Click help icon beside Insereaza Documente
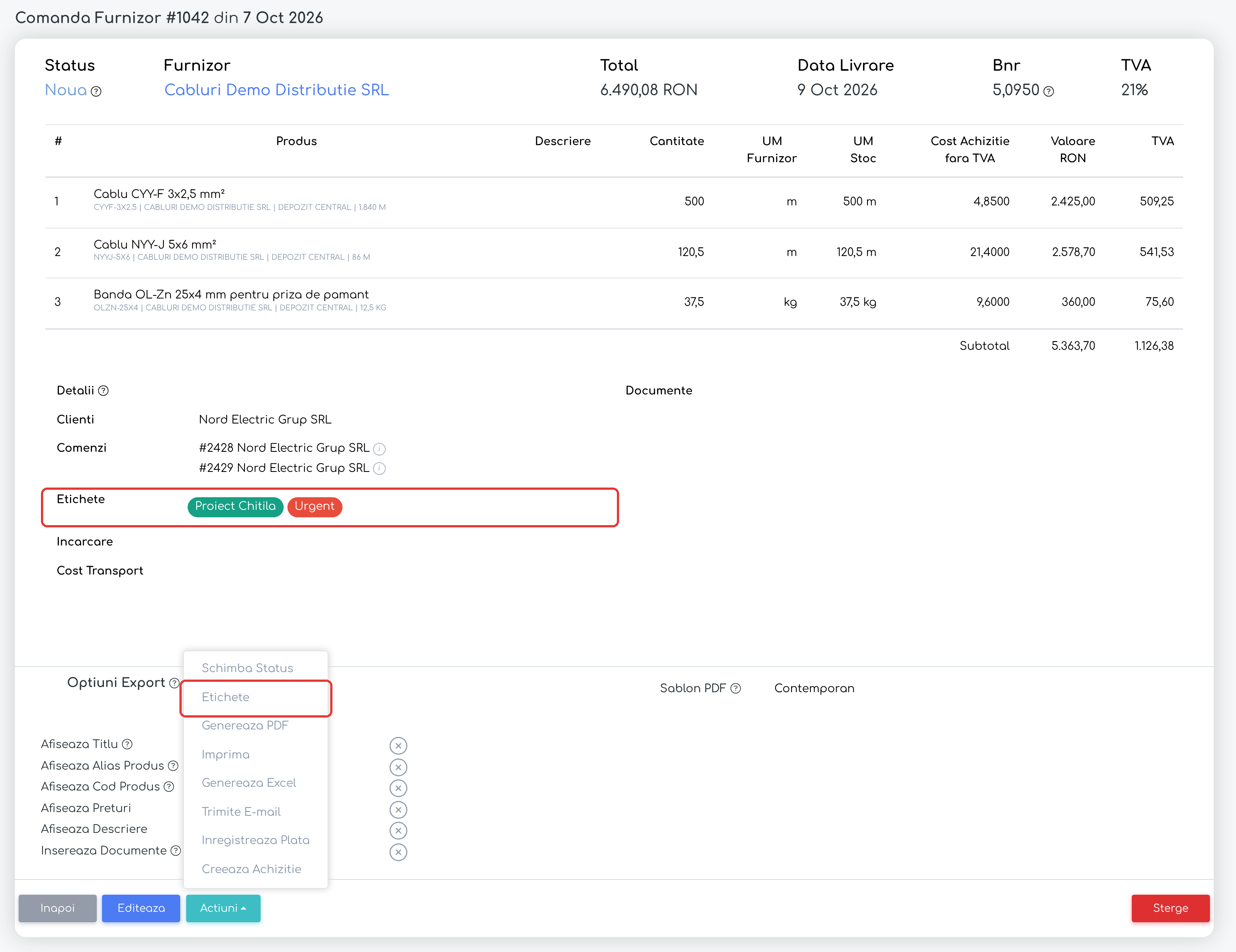This screenshot has height=952, width=1236. (x=176, y=851)
